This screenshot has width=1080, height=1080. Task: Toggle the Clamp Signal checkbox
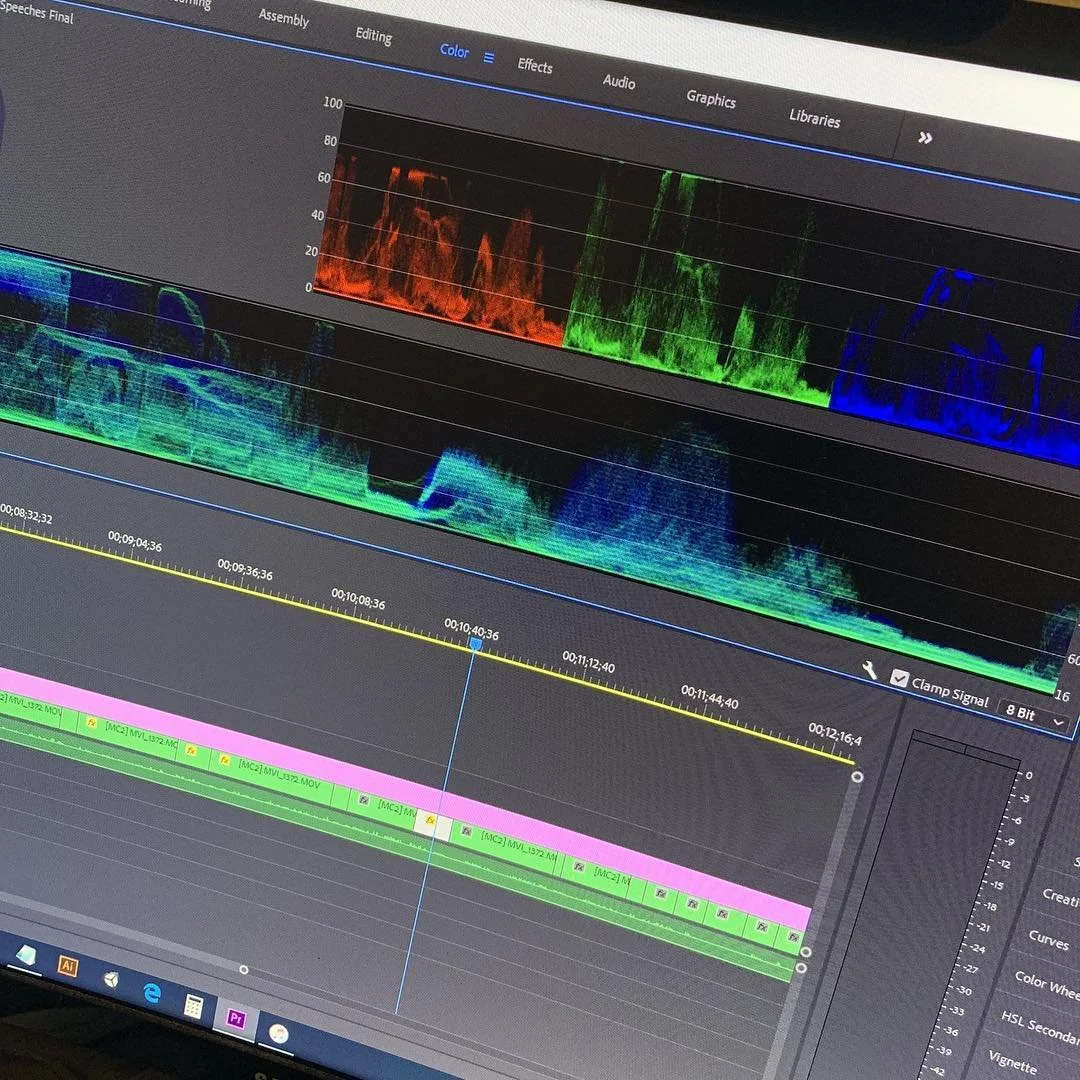point(899,678)
